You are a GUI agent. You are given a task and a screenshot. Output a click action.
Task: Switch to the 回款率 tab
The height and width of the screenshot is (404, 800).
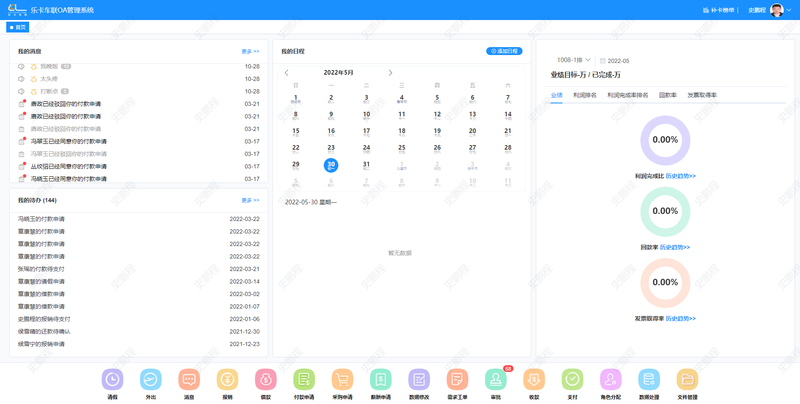tap(668, 95)
